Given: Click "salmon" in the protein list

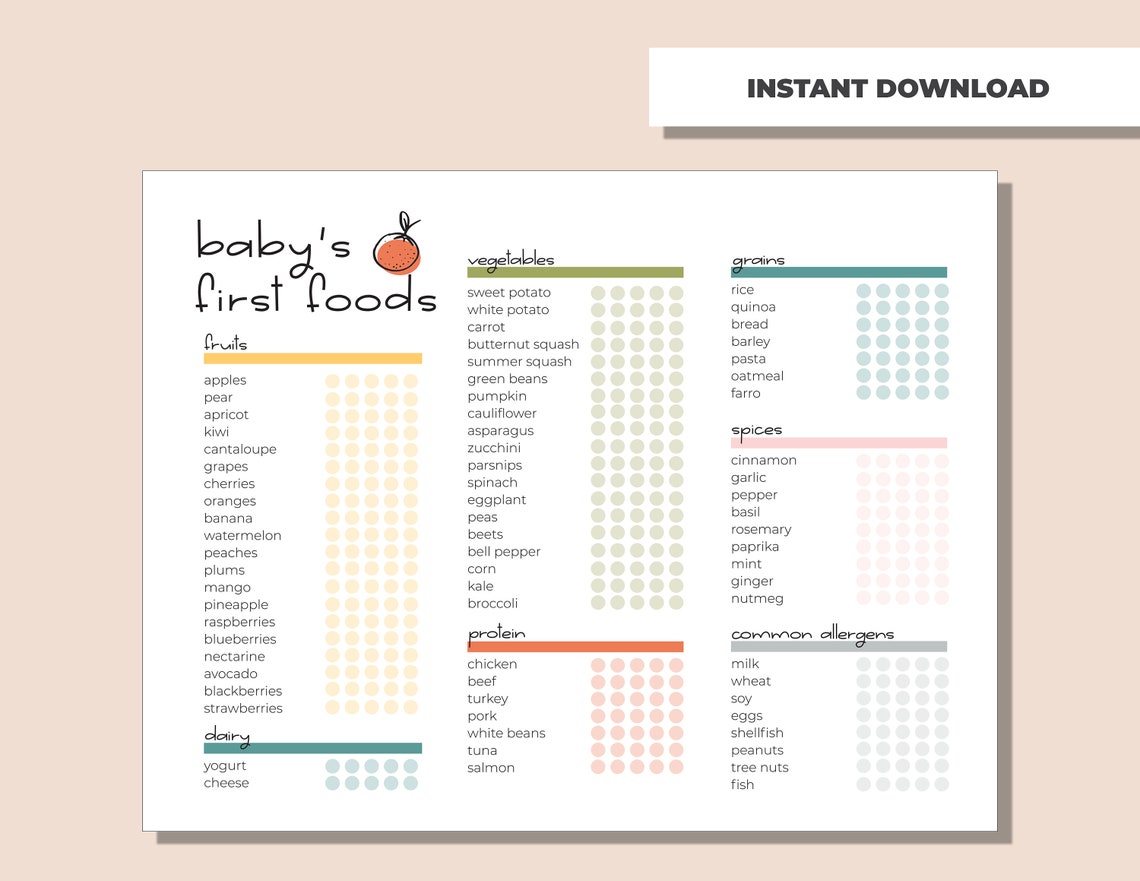Looking at the screenshot, I should pos(491,768).
